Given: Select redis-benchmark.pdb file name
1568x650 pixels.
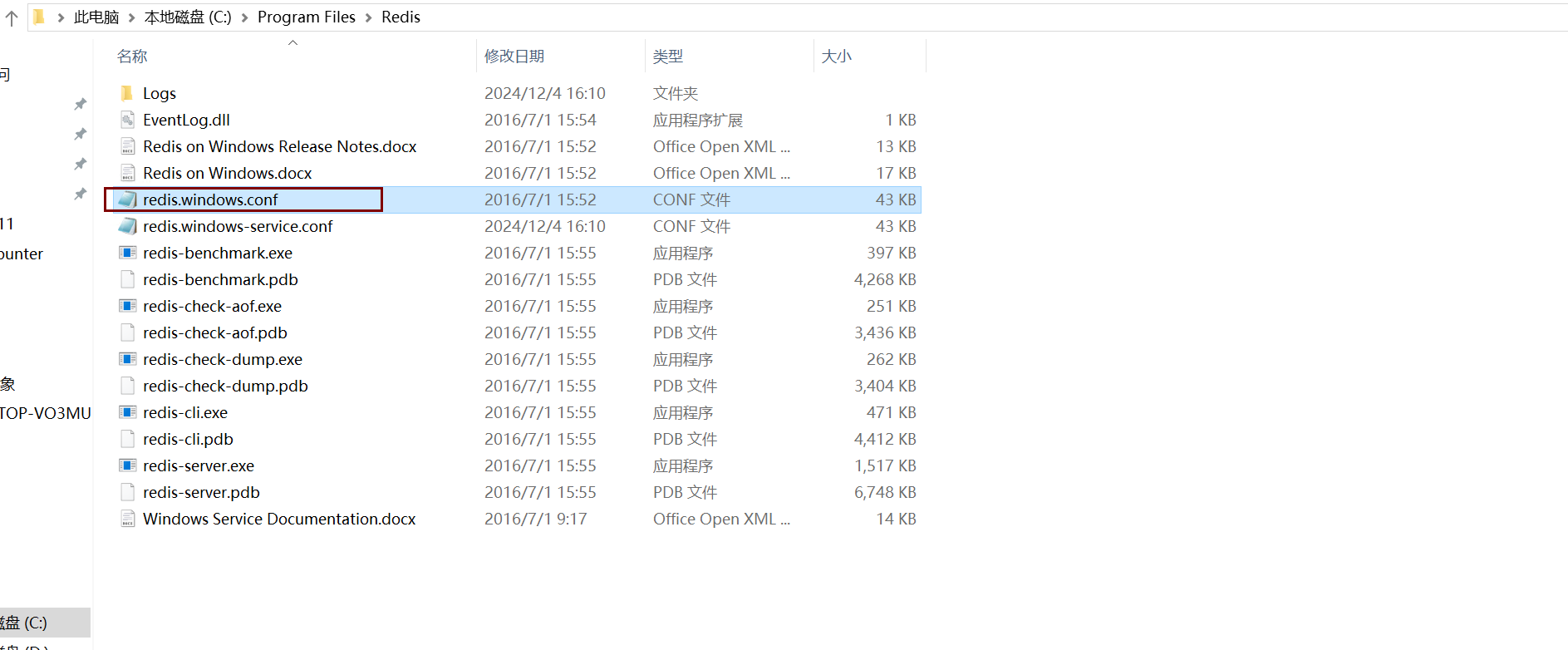Looking at the screenshot, I should coord(220,279).
